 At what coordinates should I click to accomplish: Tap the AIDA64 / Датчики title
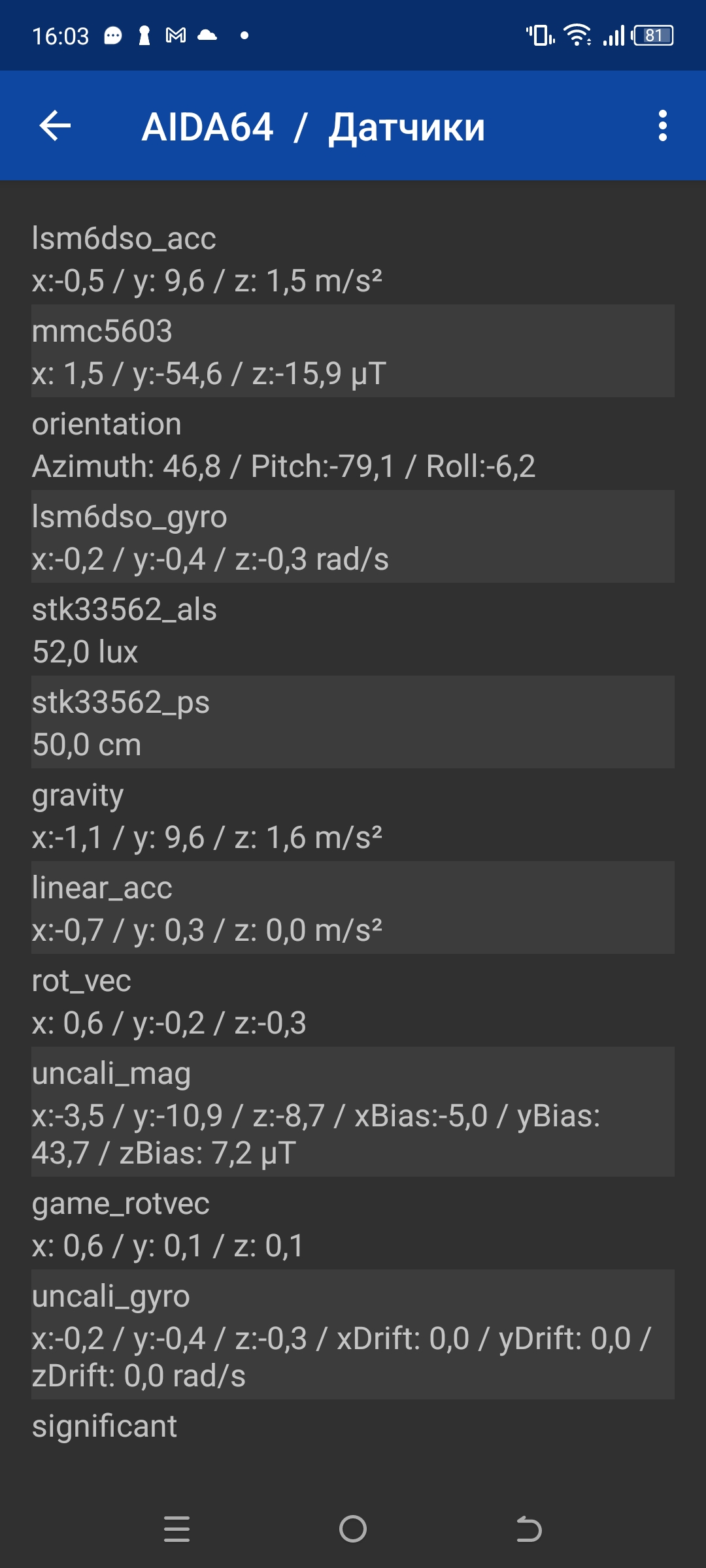[313, 127]
